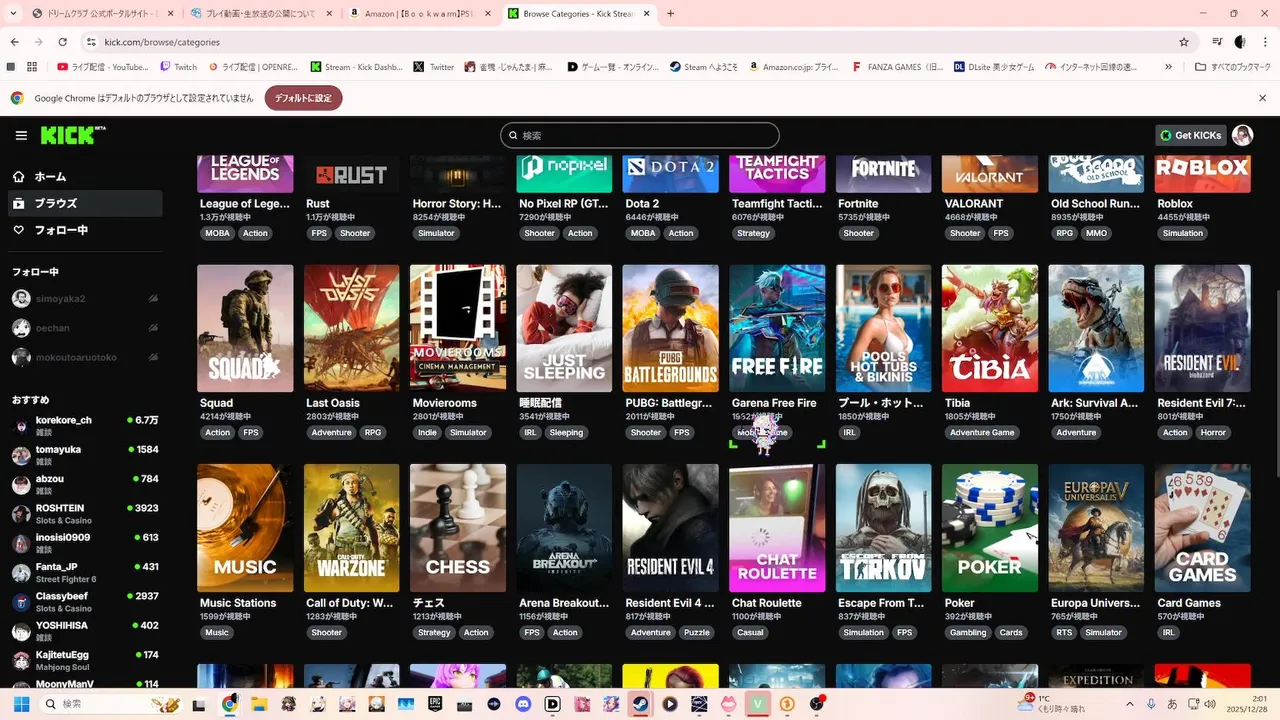
Task: Open the Chrome three-dot menu
Action: tap(1263, 42)
